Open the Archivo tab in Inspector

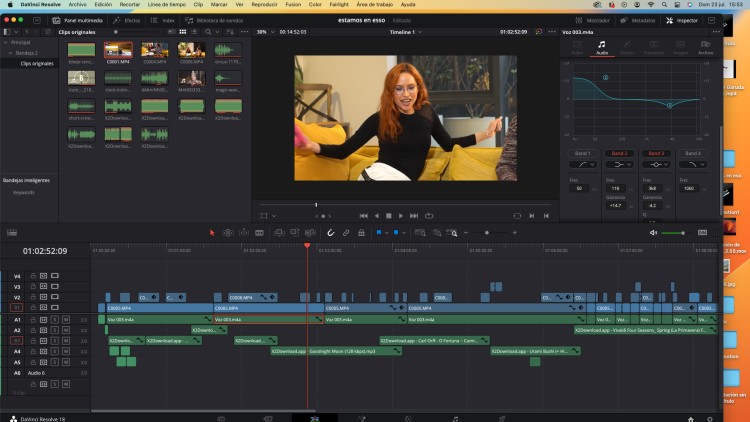[705, 48]
